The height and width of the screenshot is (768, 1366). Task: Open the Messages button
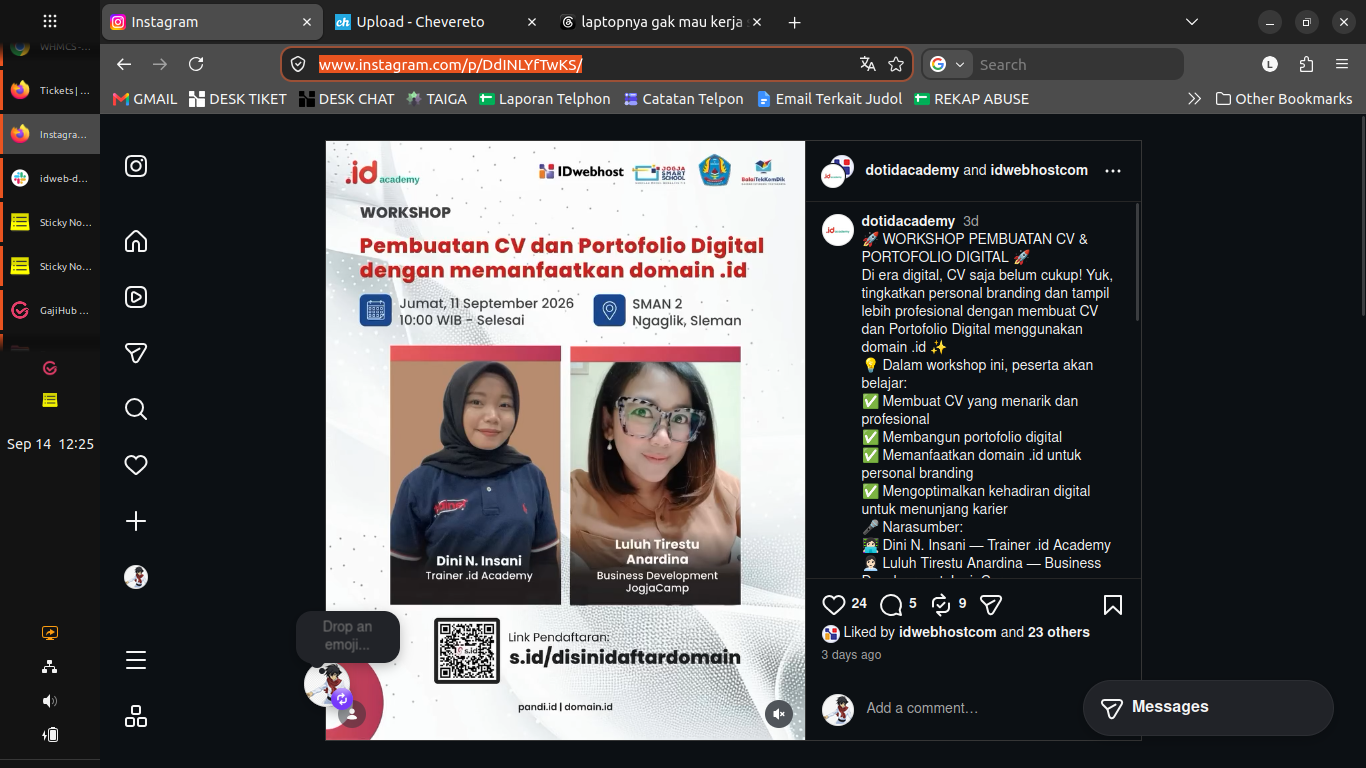coord(1208,708)
